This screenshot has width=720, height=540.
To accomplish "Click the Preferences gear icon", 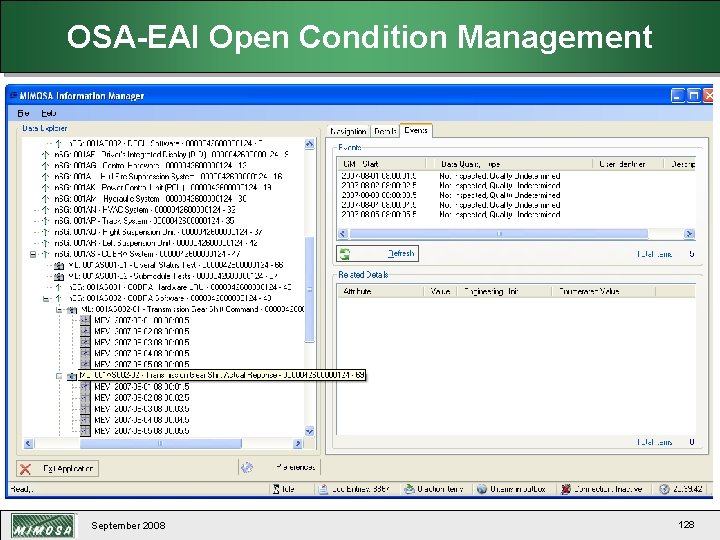I will coord(247,467).
